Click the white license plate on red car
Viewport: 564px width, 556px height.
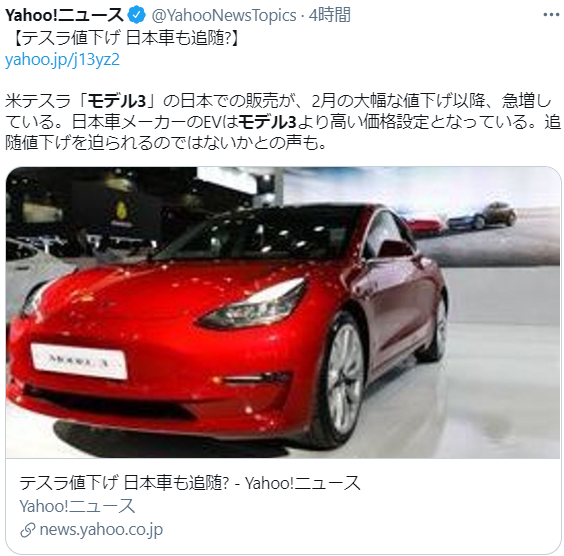pyautogui.click(x=79, y=361)
